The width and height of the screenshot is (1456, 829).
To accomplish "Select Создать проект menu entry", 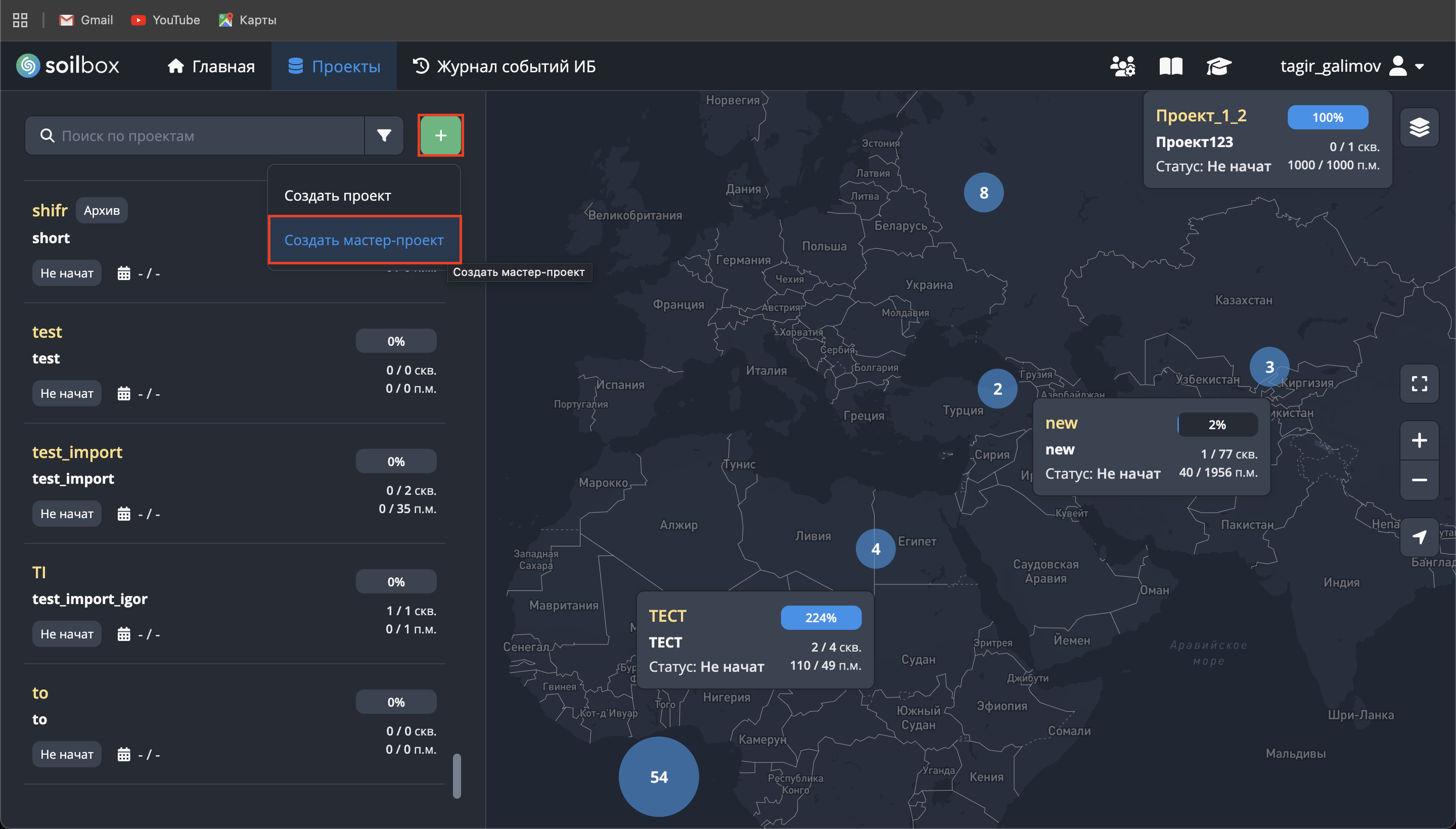I will click(x=338, y=195).
